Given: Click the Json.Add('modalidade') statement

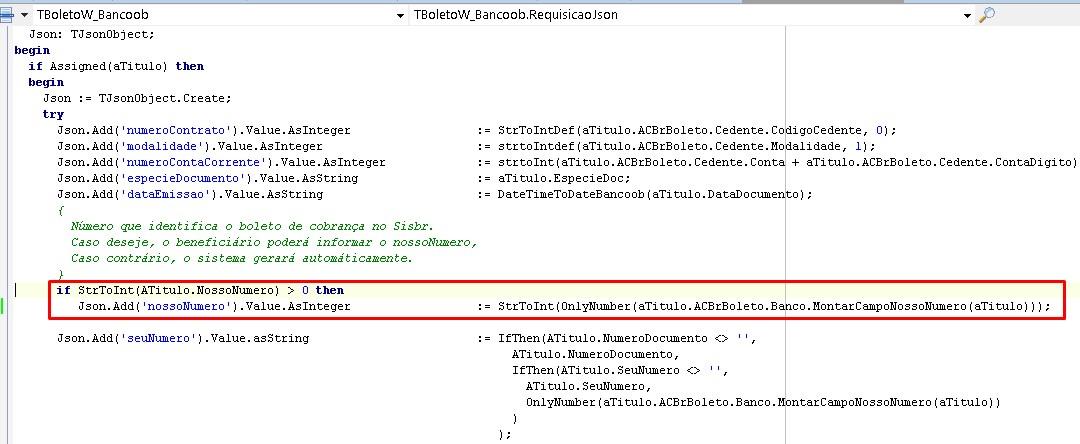Looking at the screenshot, I should 190,146.
